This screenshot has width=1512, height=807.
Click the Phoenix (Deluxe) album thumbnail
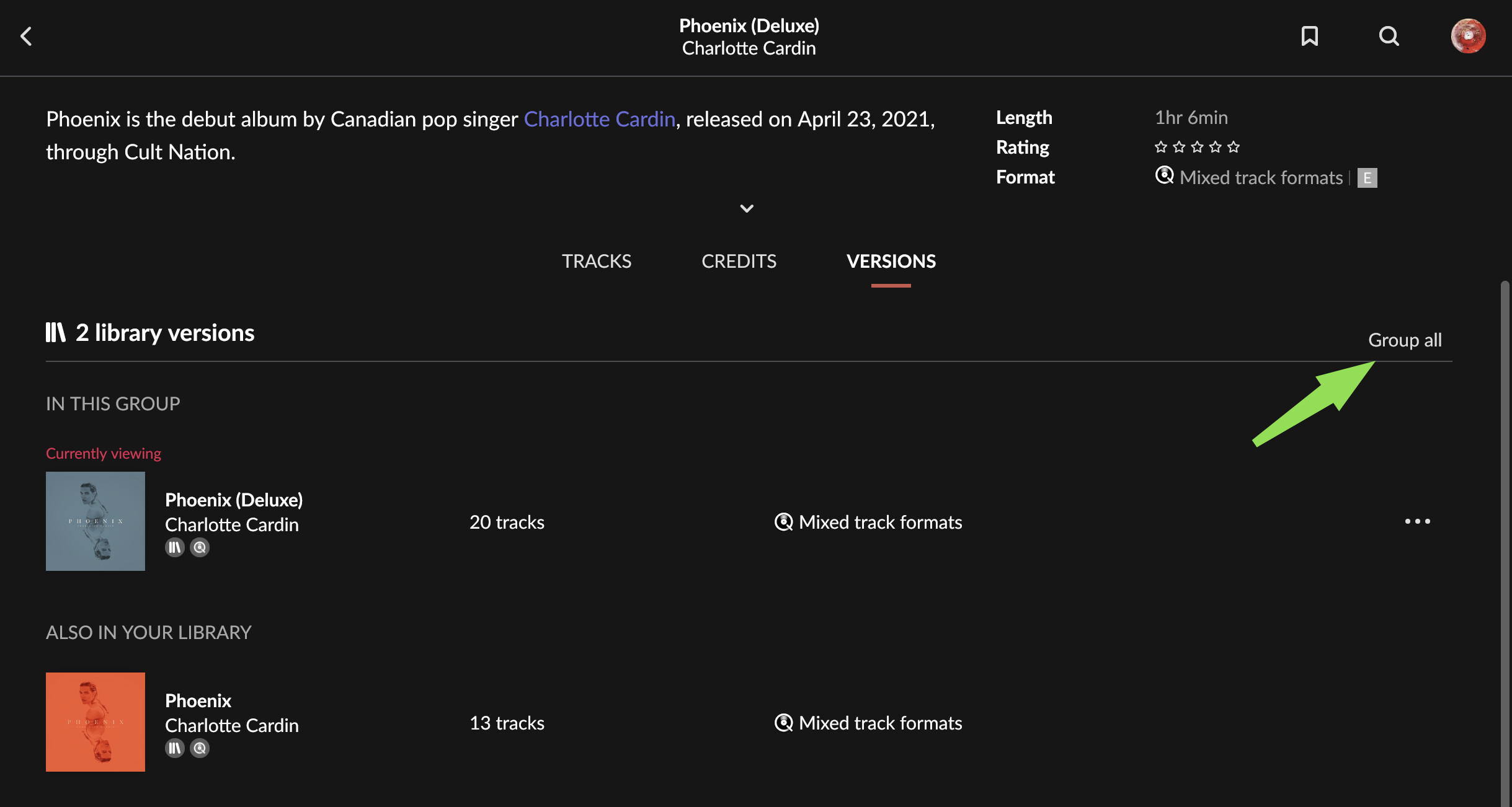pos(96,521)
